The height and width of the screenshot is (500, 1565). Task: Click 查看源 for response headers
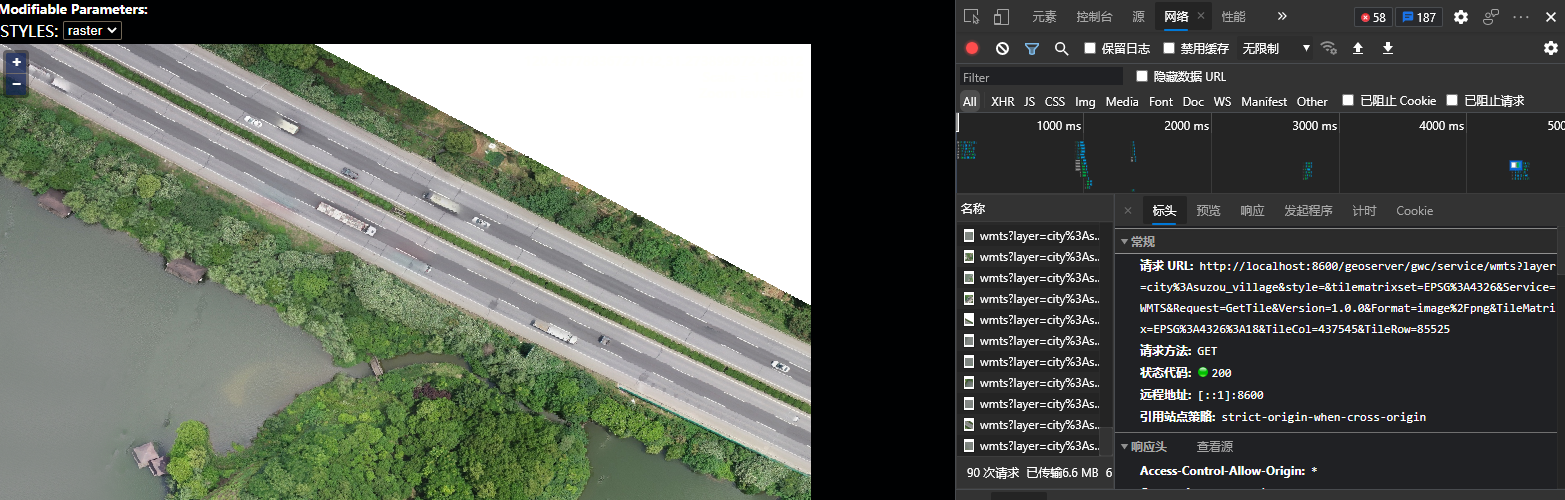[1215, 447]
